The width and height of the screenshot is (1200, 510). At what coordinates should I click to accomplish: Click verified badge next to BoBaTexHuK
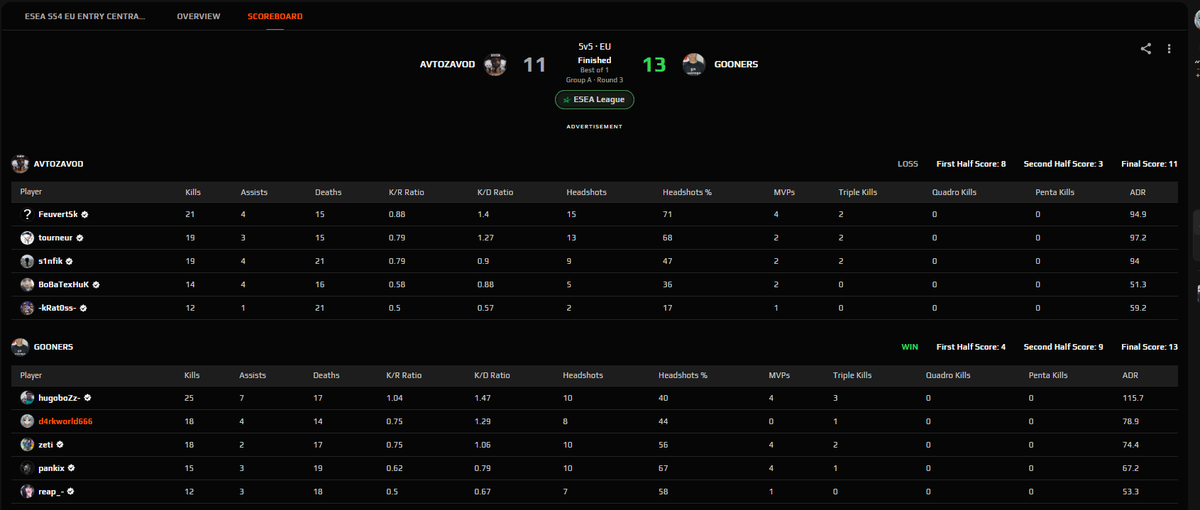pyautogui.click(x=96, y=284)
